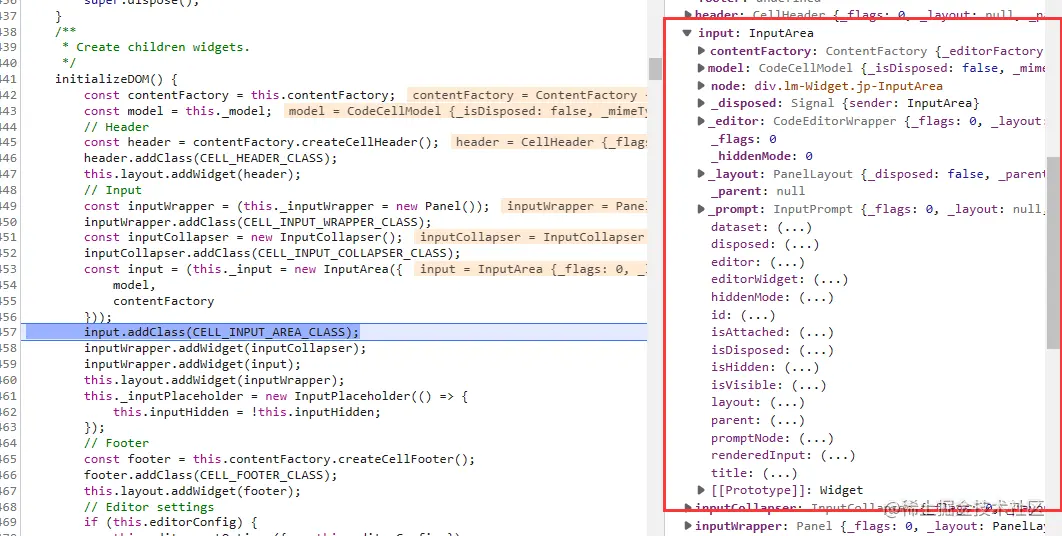Evaluate the promptNode getter (...)
The height and width of the screenshot is (536, 1062).
(816, 438)
